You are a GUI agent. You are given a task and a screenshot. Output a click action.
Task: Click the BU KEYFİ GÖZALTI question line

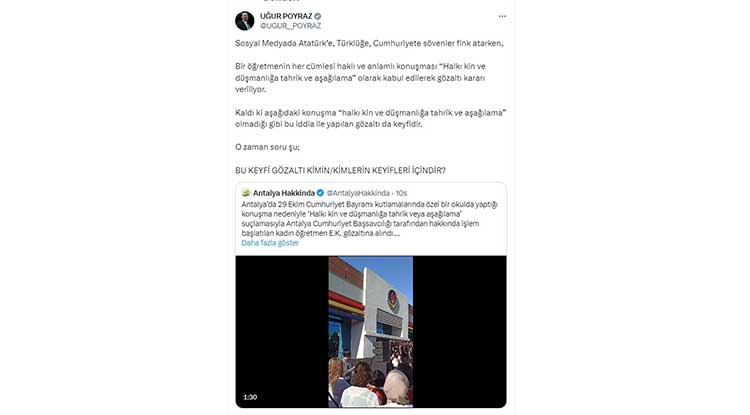tap(340, 171)
